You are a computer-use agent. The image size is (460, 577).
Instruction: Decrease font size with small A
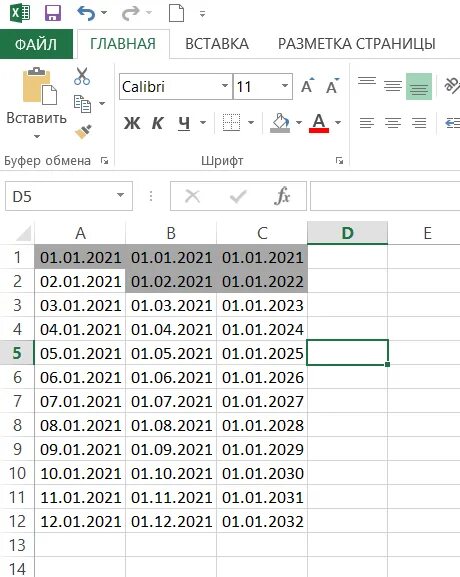[332, 86]
